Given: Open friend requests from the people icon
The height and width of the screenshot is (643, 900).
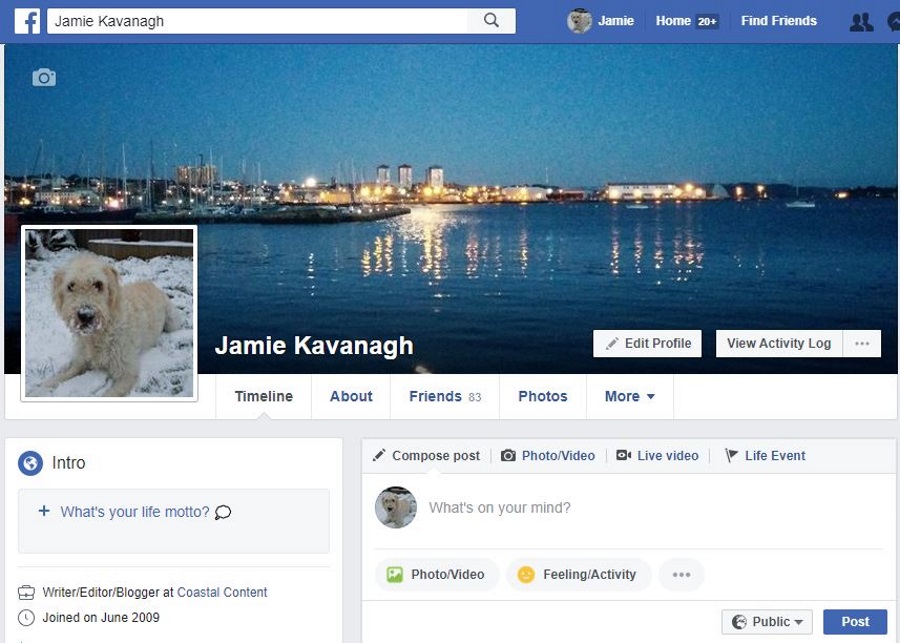Looking at the screenshot, I should click(x=861, y=20).
